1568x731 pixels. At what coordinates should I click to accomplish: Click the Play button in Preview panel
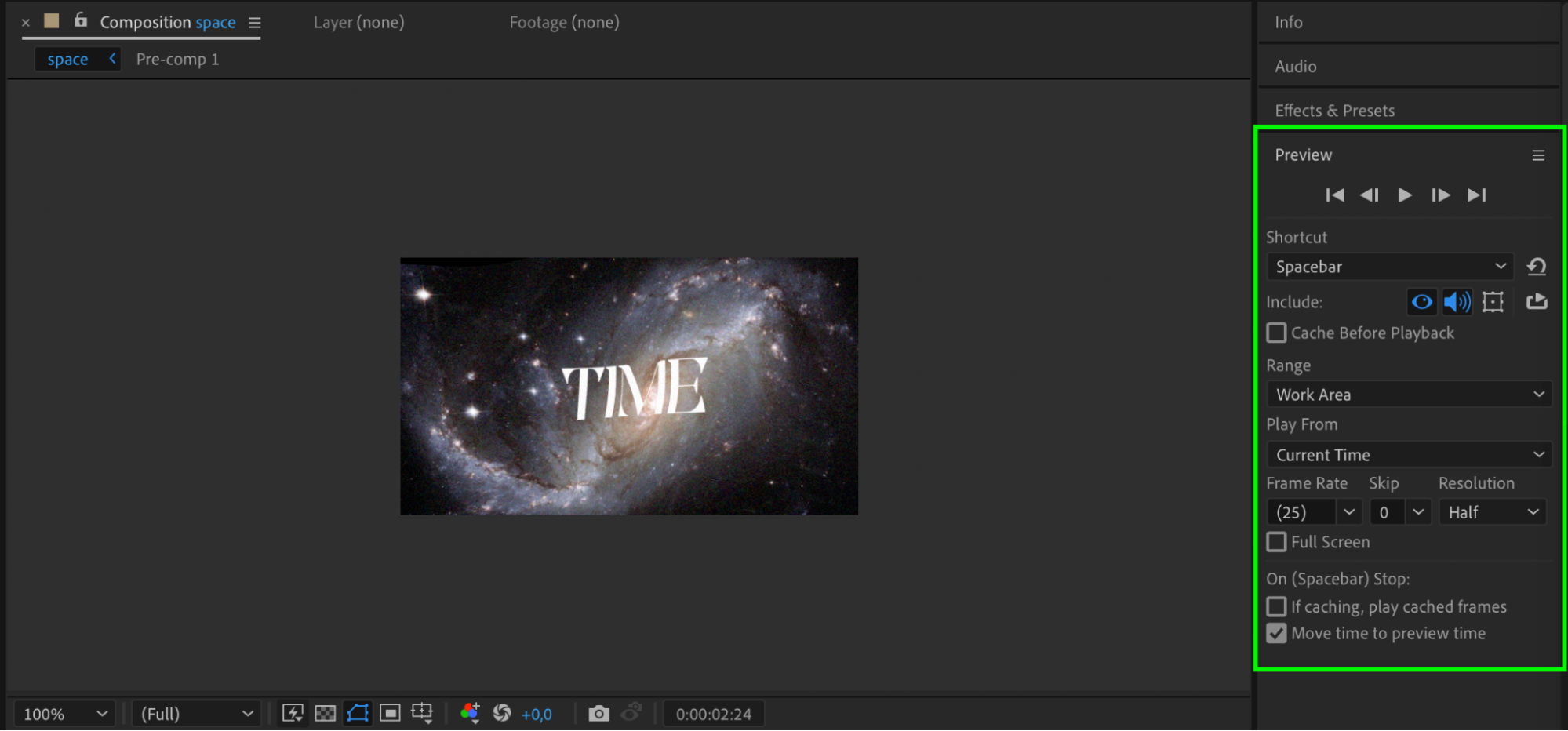click(1405, 195)
